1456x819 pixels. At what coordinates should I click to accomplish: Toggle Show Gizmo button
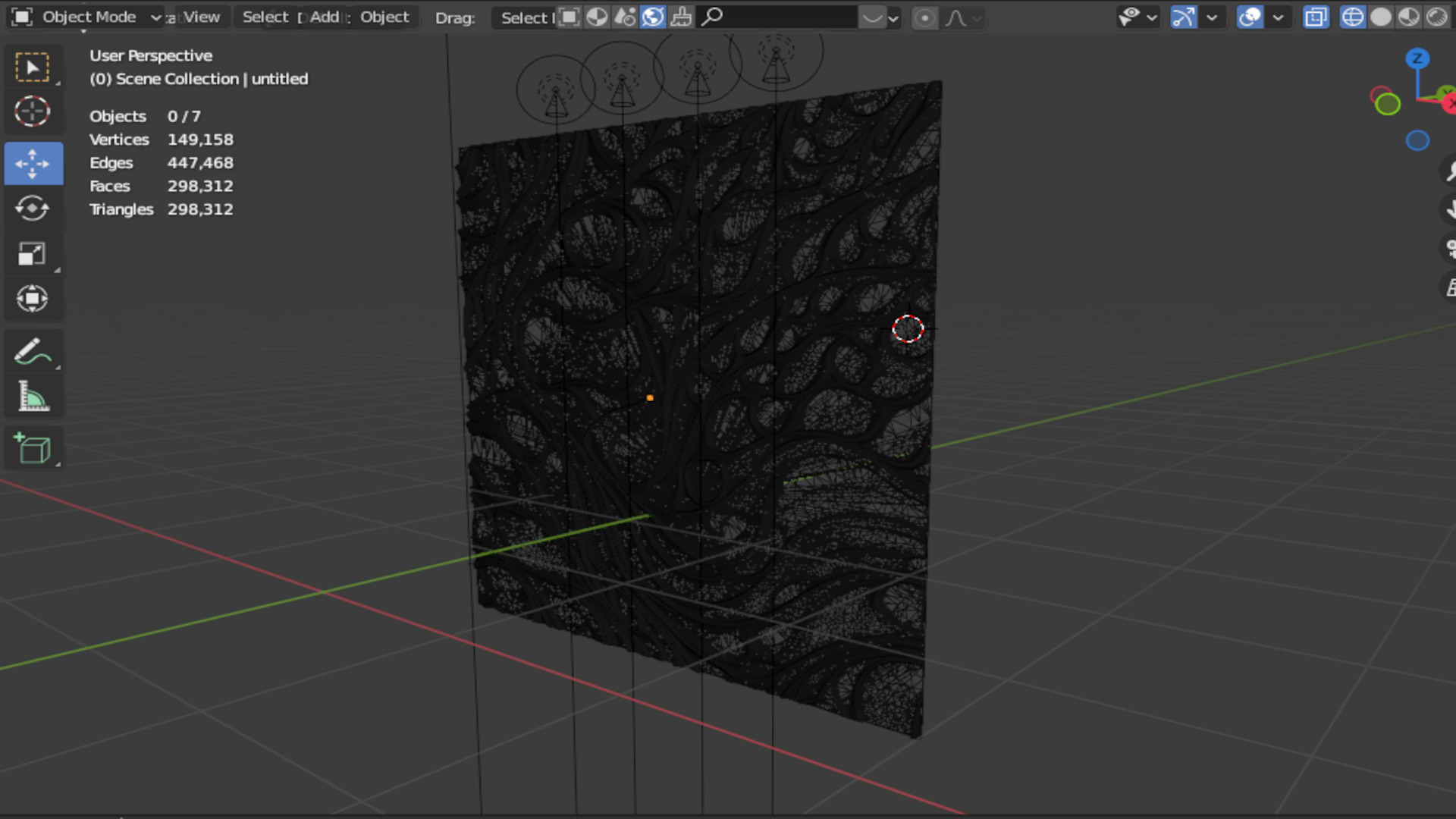click(x=1184, y=17)
